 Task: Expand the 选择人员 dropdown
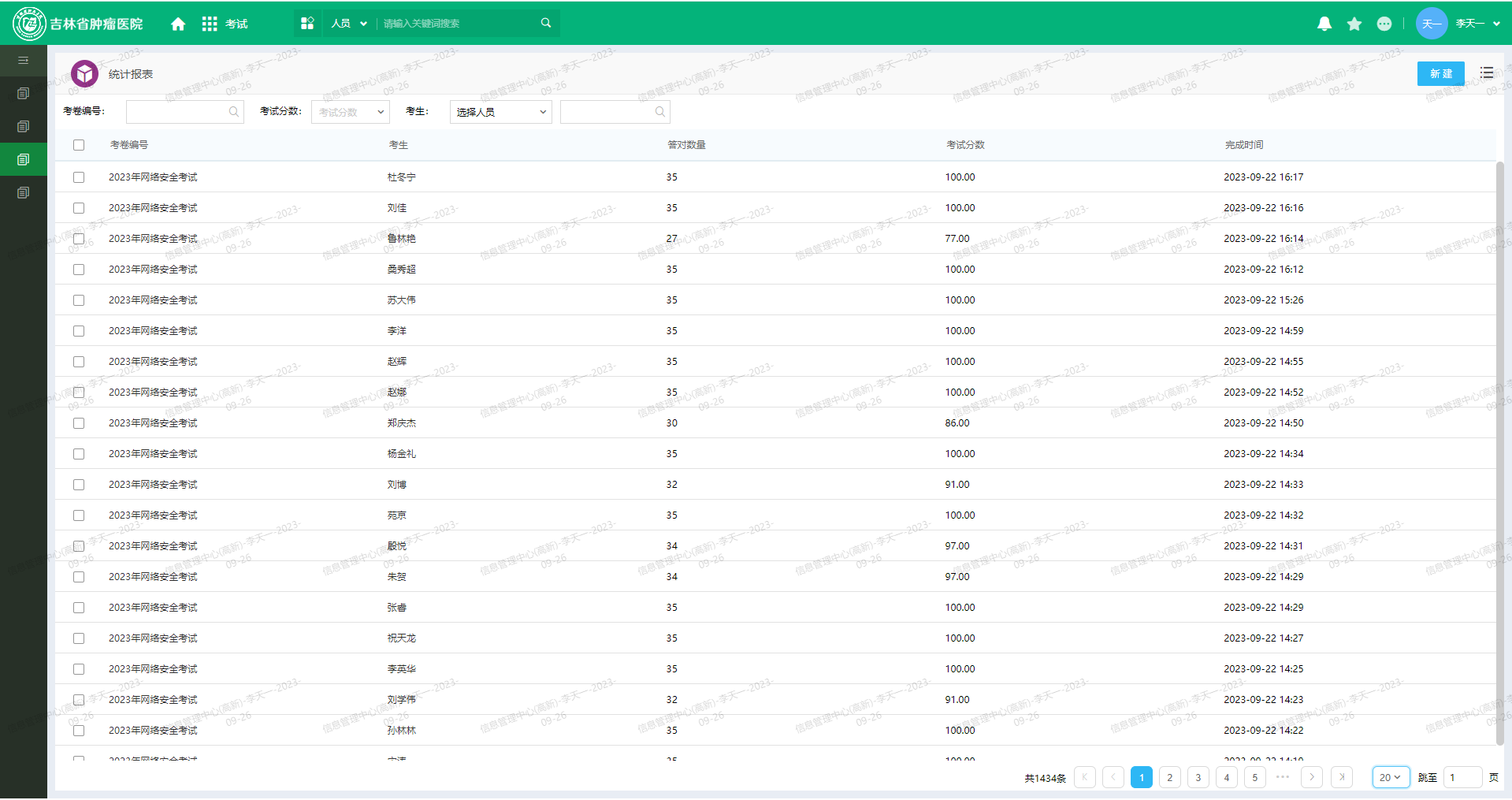click(x=501, y=112)
